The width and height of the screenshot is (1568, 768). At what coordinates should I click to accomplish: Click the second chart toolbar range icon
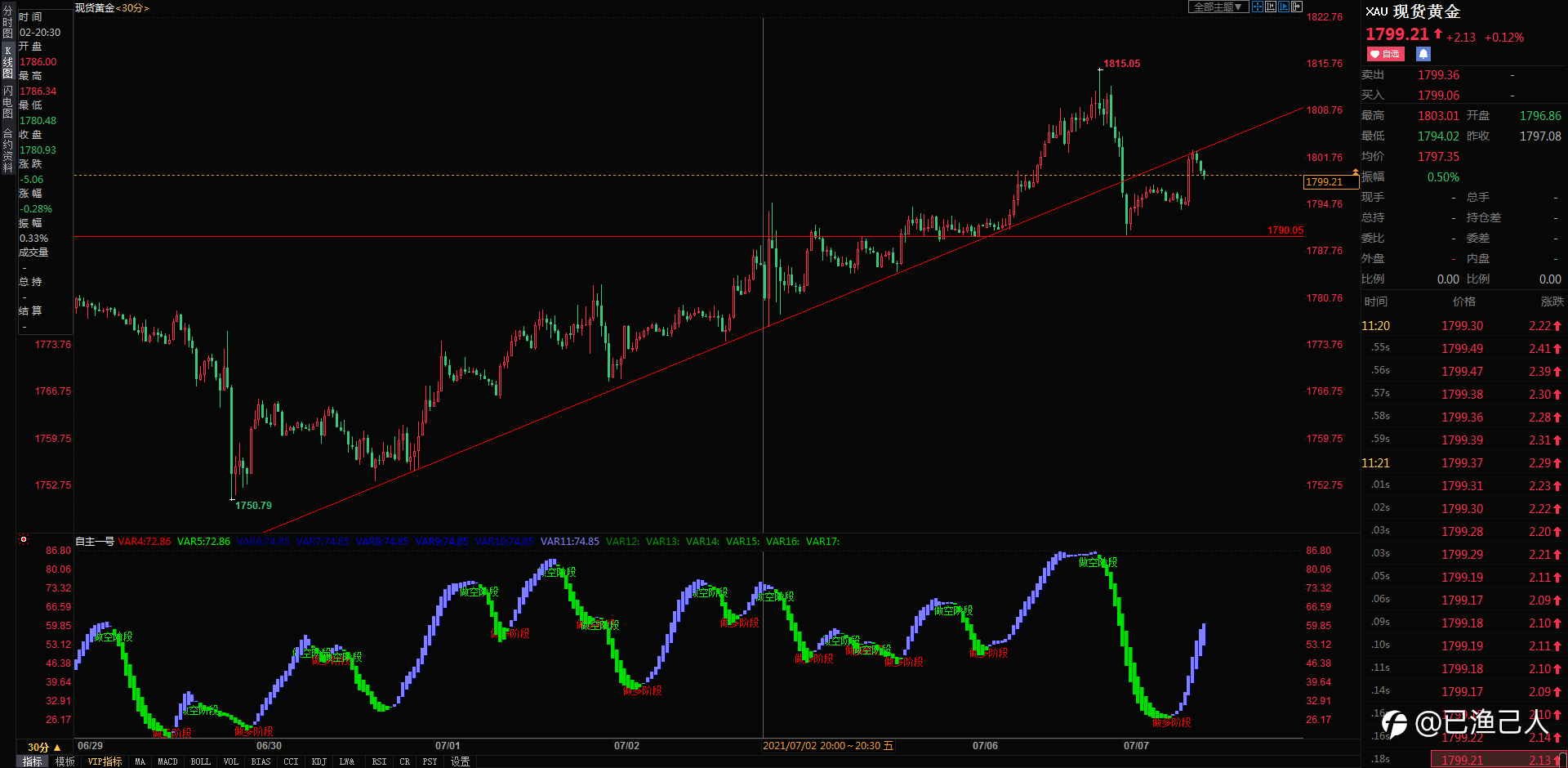1271,7
